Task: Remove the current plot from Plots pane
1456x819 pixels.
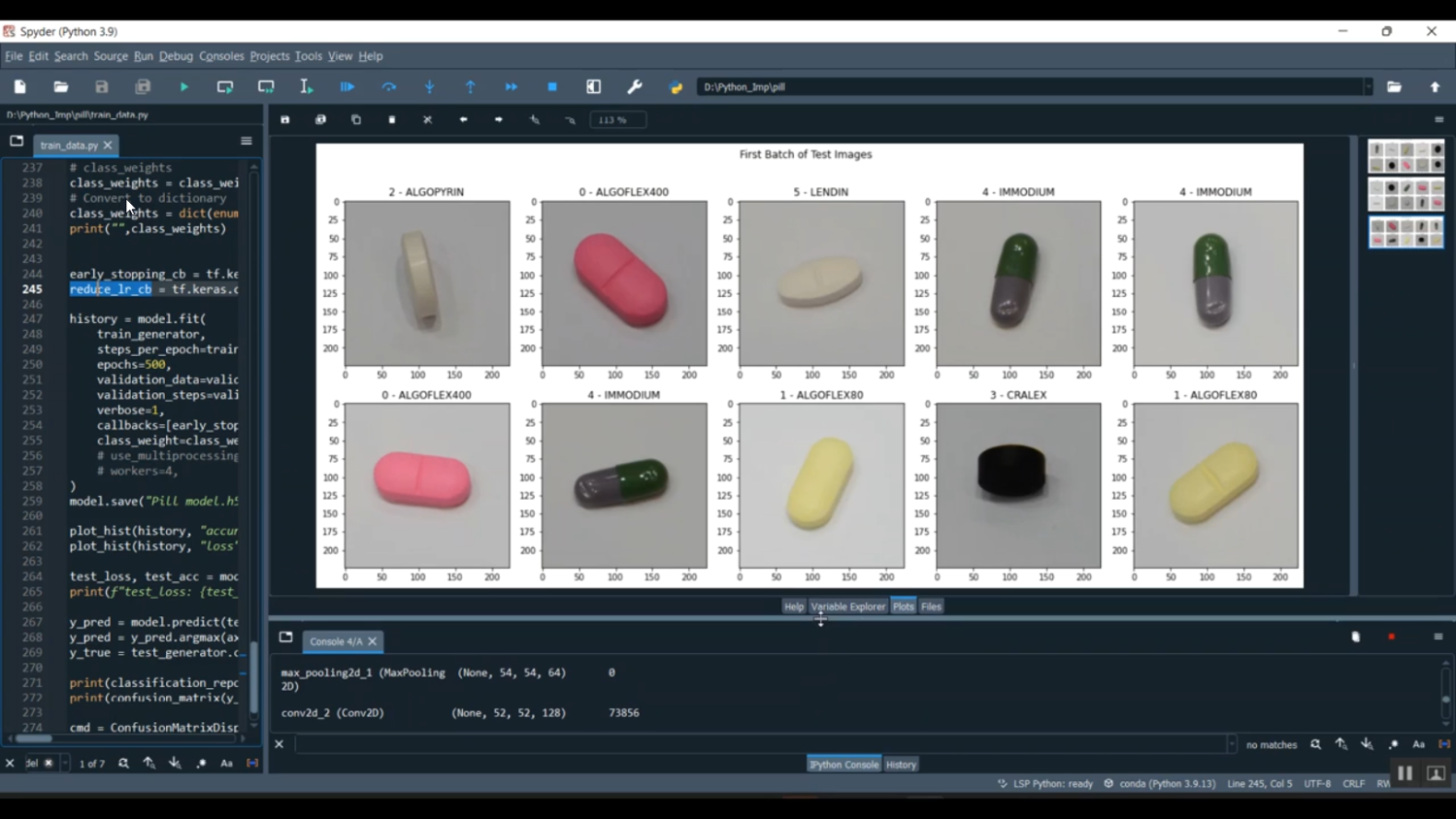Action: tap(391, 119)
